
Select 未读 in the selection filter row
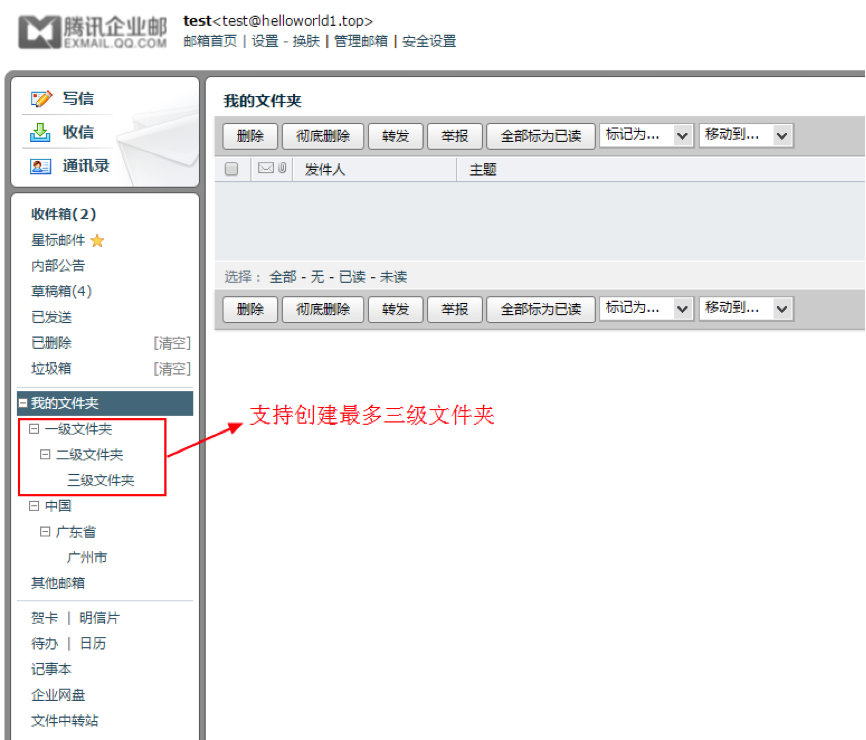point(394,277)
